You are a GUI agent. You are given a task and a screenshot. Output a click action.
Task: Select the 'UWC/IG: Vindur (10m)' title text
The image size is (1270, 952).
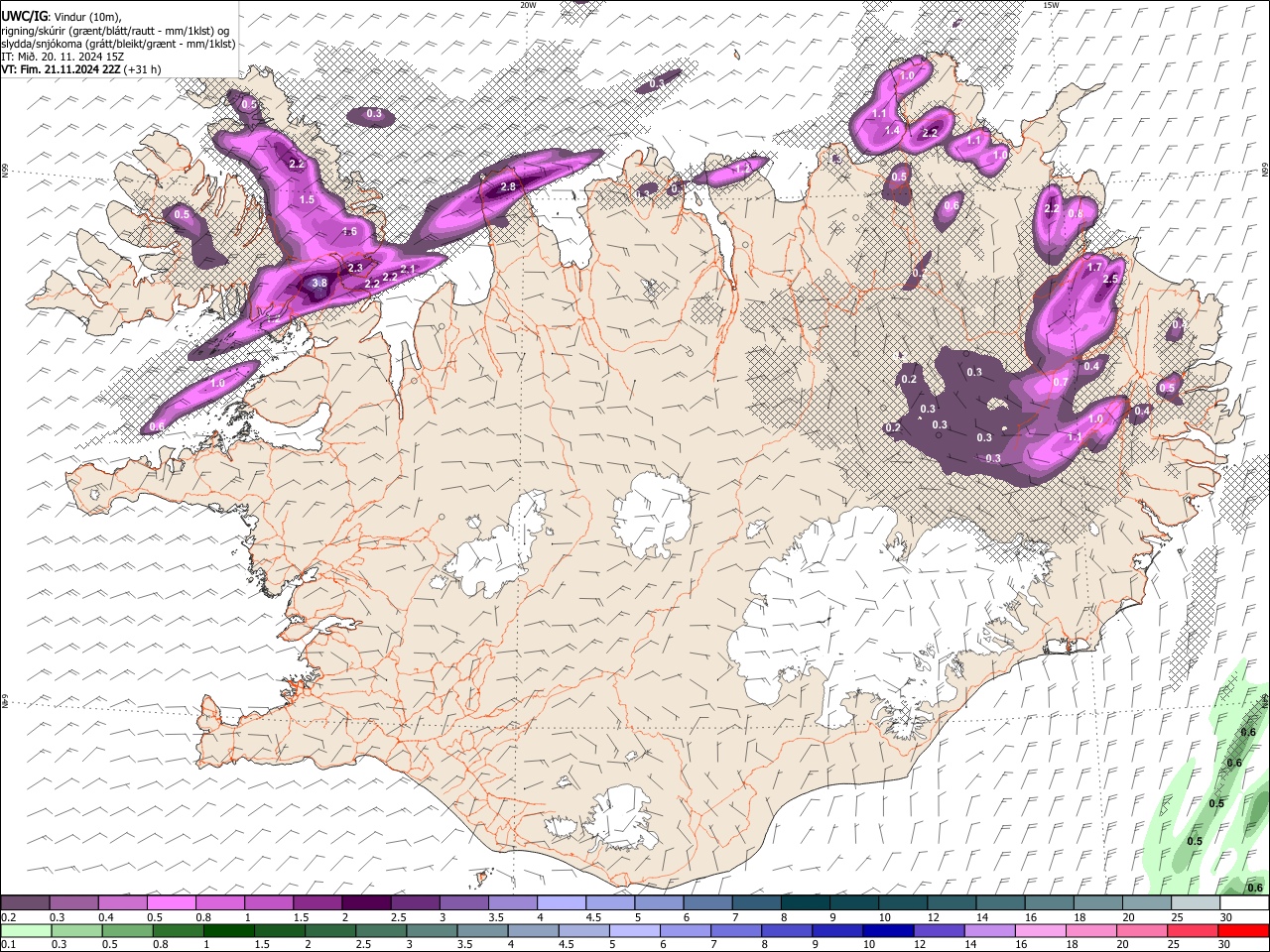tap(62, 16)
